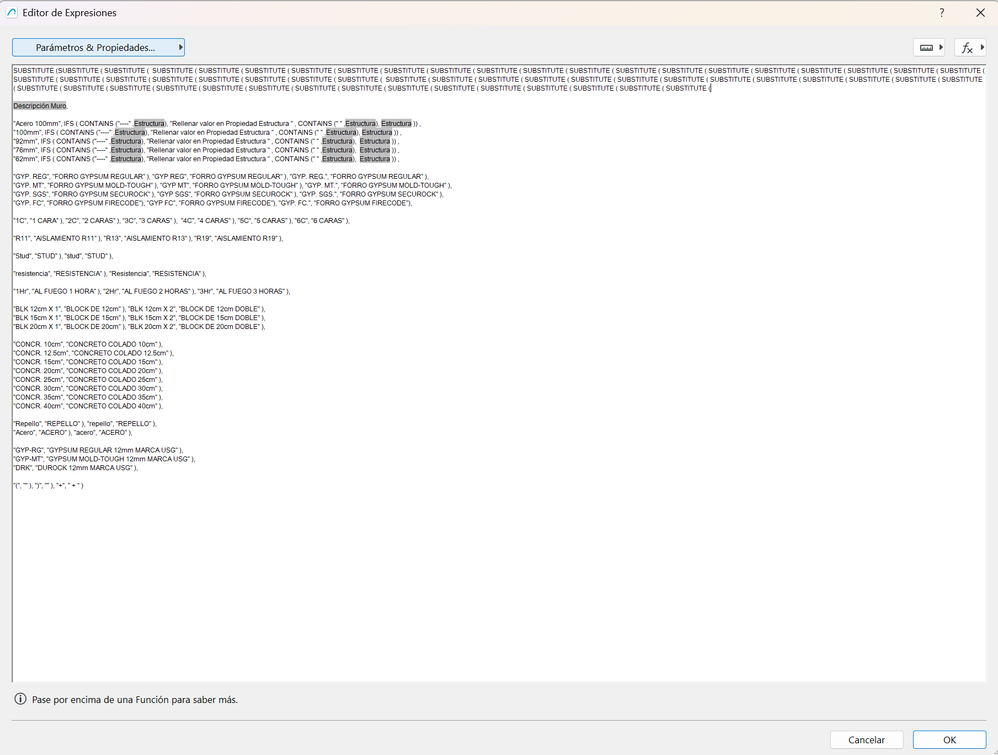Click the help question mark button
998x755 pixels.
(941, 13)
